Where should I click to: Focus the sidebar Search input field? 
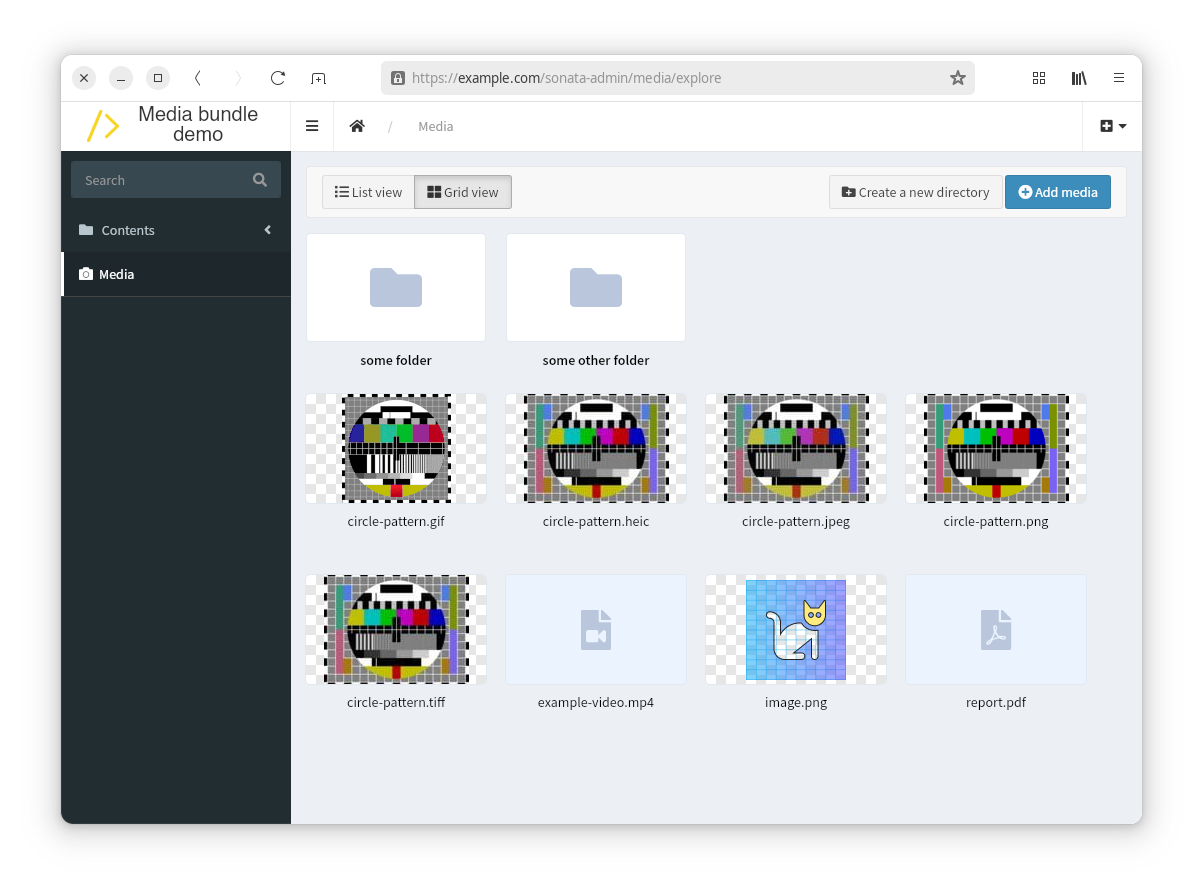tap(160, 180)
